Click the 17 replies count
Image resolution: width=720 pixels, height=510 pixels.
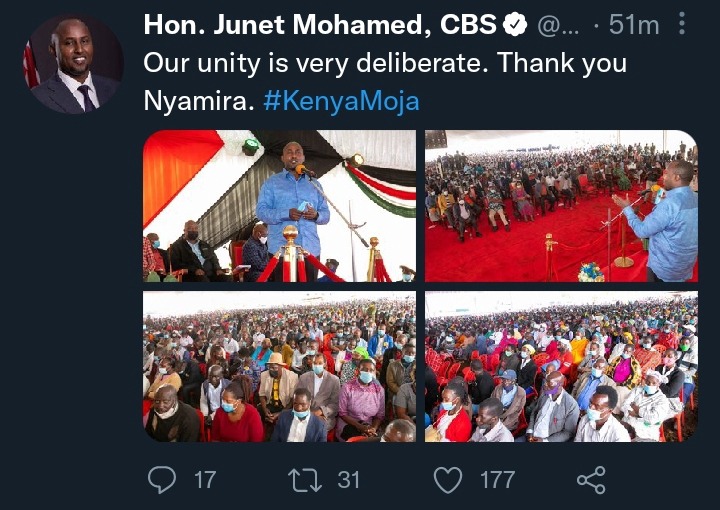[x=205, y=480]
